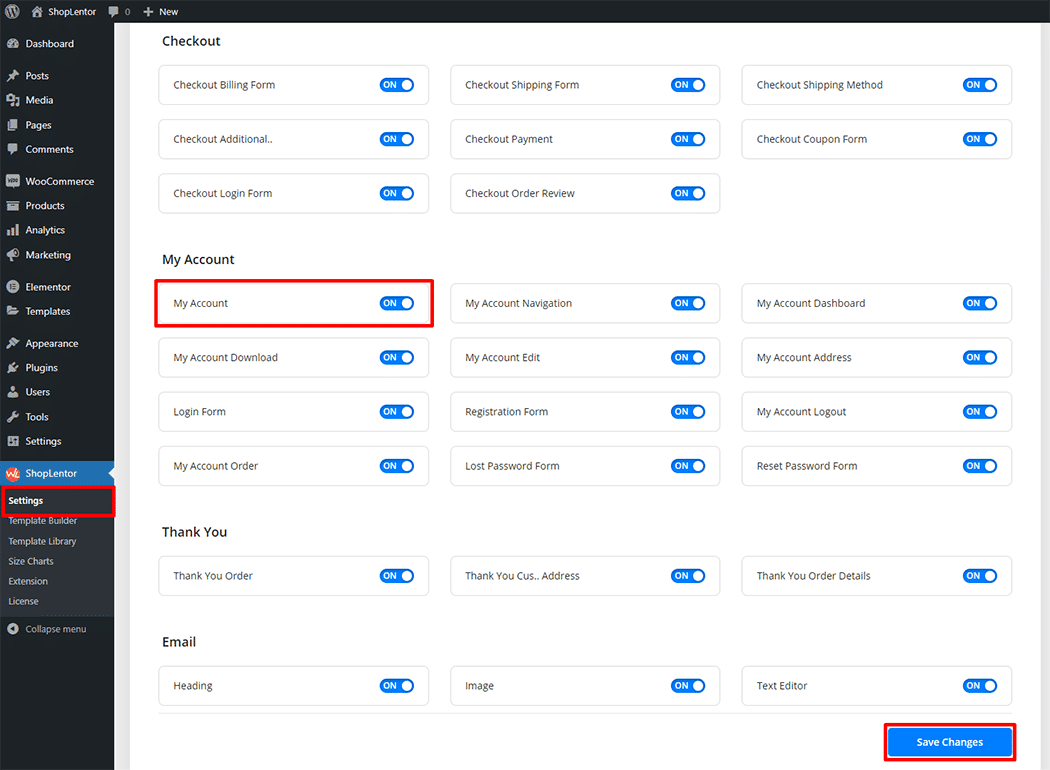Toggle the Text Editor switch
This screenshot has height=770, width=1050.
tap(980, 686)
